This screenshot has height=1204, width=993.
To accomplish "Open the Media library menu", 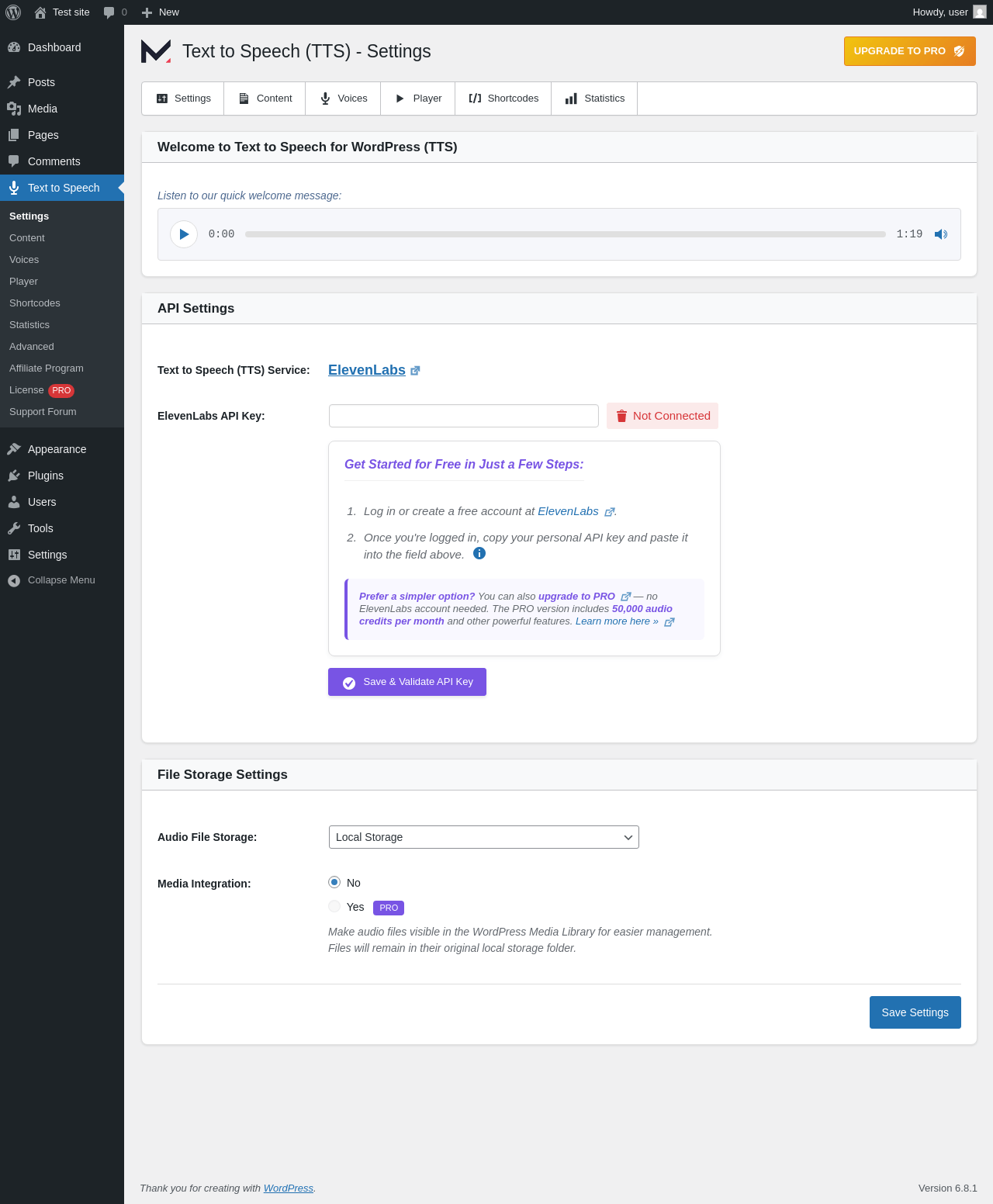I will coord(62,109).
